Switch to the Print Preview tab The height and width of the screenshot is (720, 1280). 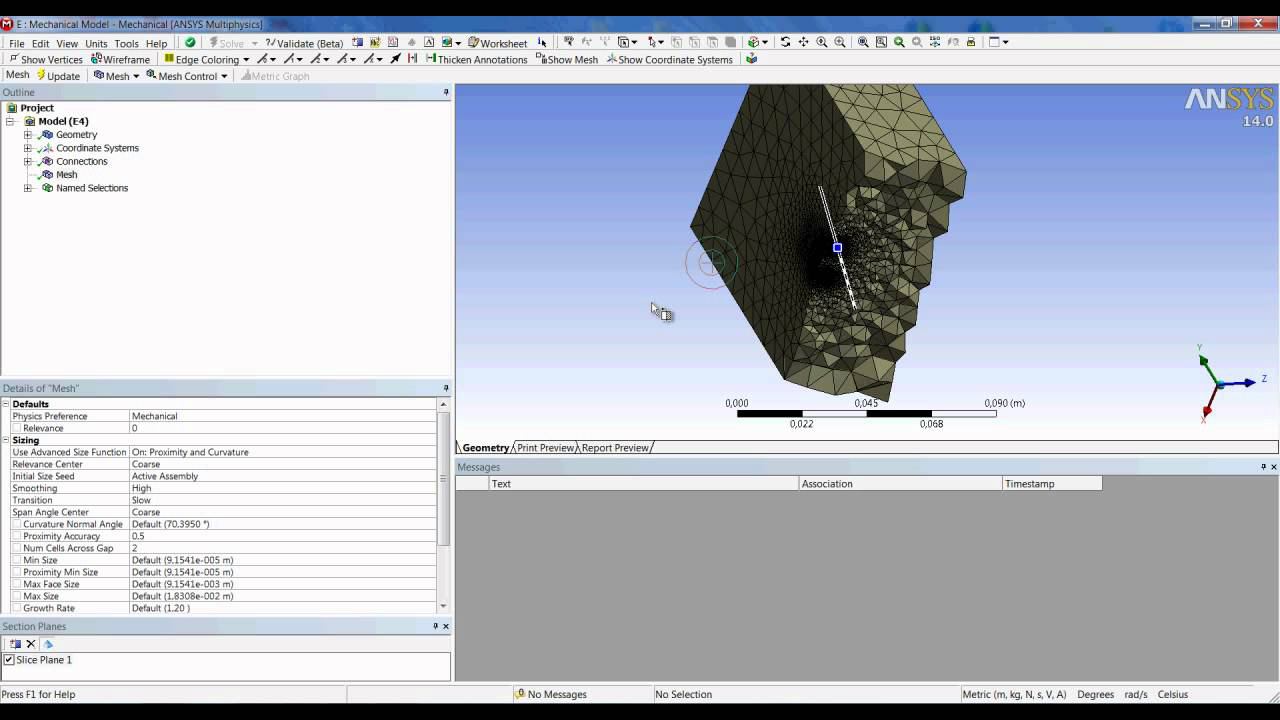click(545, 448)
